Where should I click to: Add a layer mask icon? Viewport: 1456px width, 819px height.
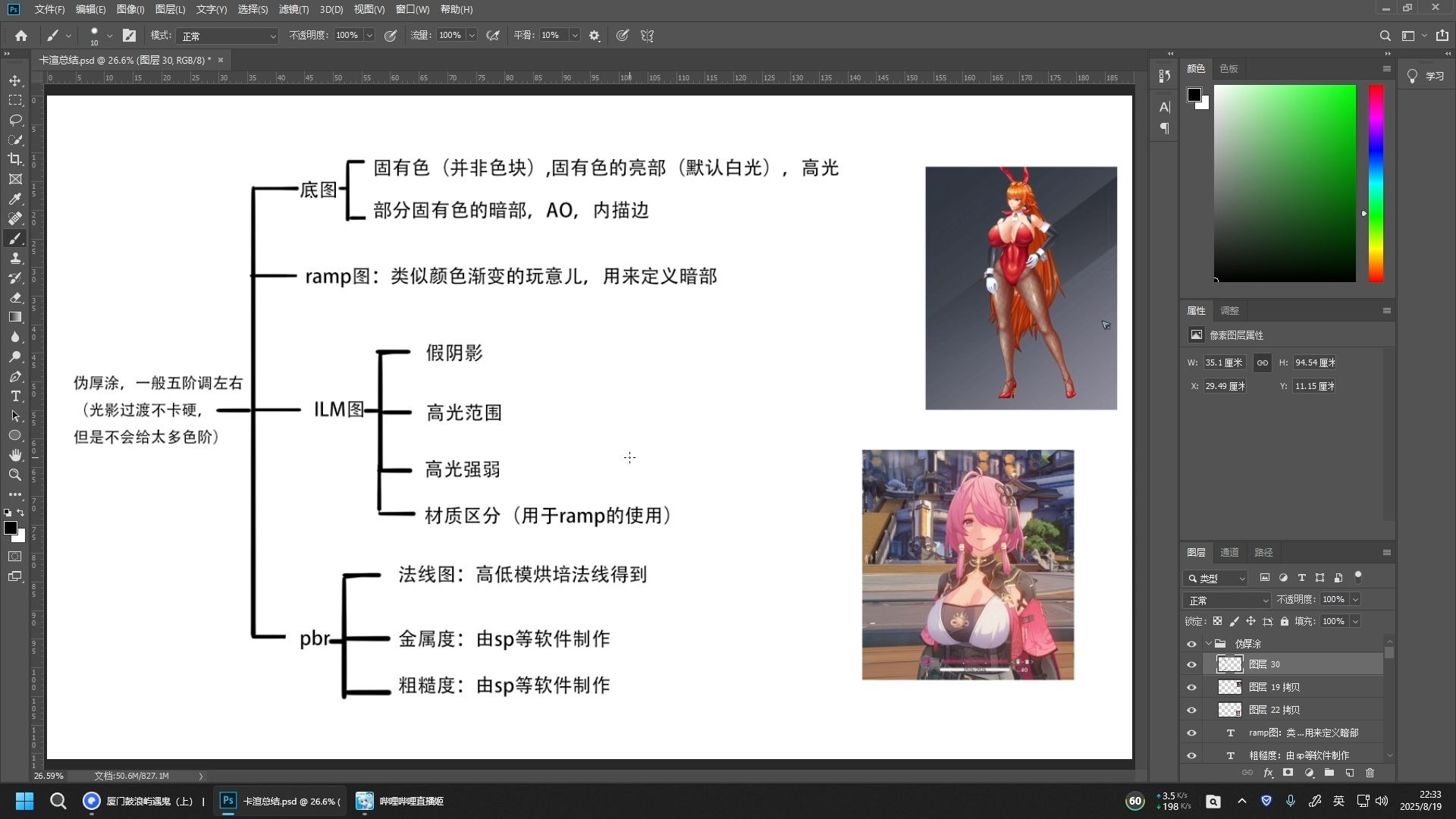[x=1288, y=773]
